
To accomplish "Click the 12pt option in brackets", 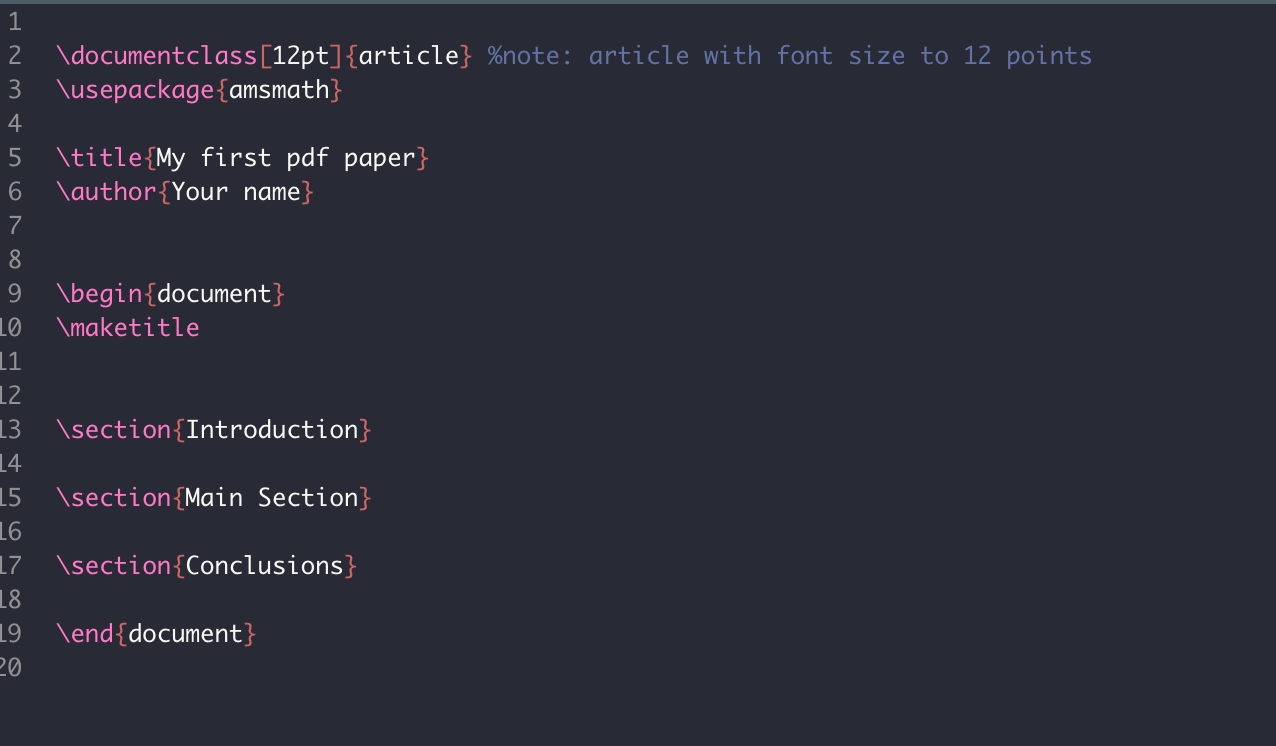I will click(301, 56).
